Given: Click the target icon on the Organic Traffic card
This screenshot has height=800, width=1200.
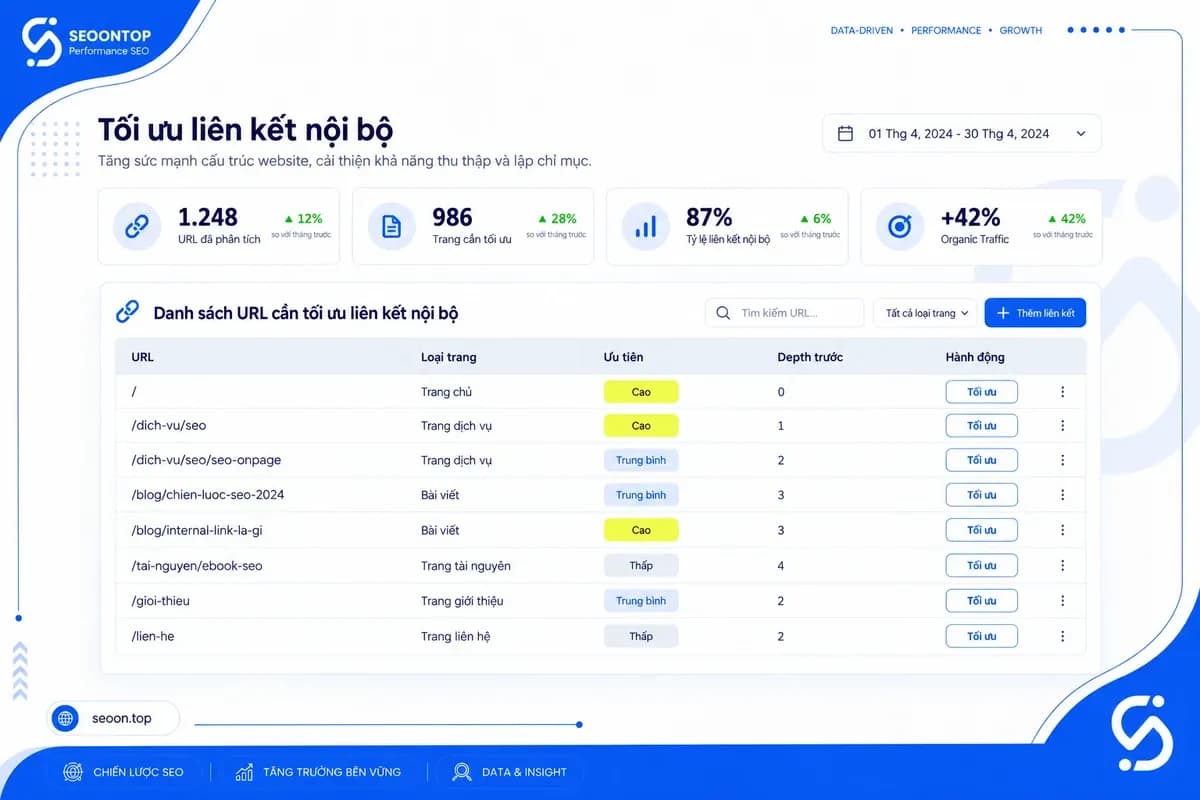Looking at the screenshot, I should click(x=899, y=227).
